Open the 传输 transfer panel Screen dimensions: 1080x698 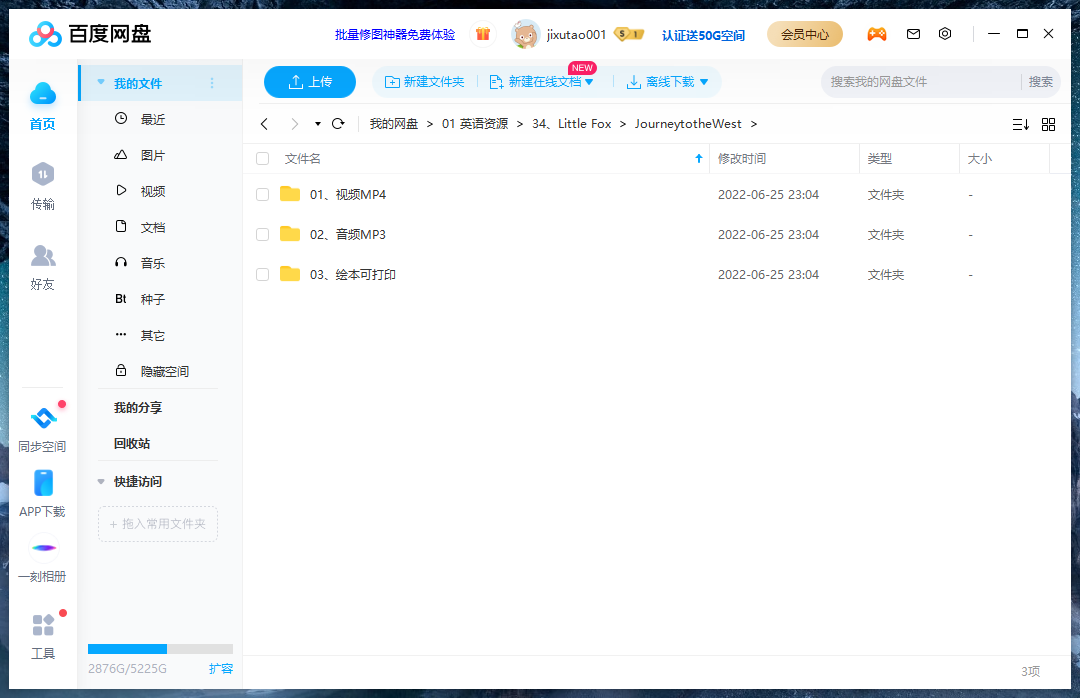click(x=43, y=185)
